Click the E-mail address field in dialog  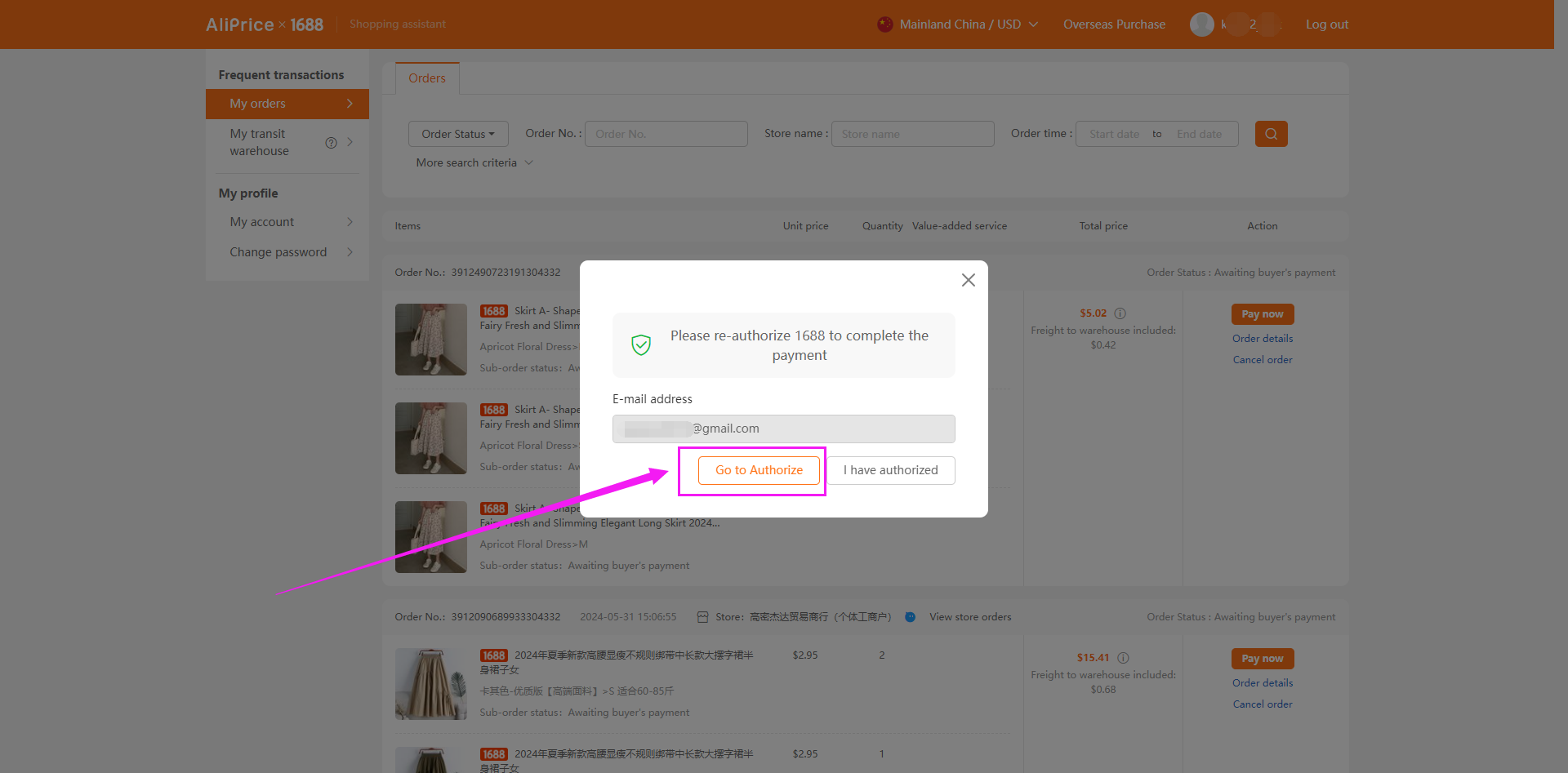coord(783,429)
